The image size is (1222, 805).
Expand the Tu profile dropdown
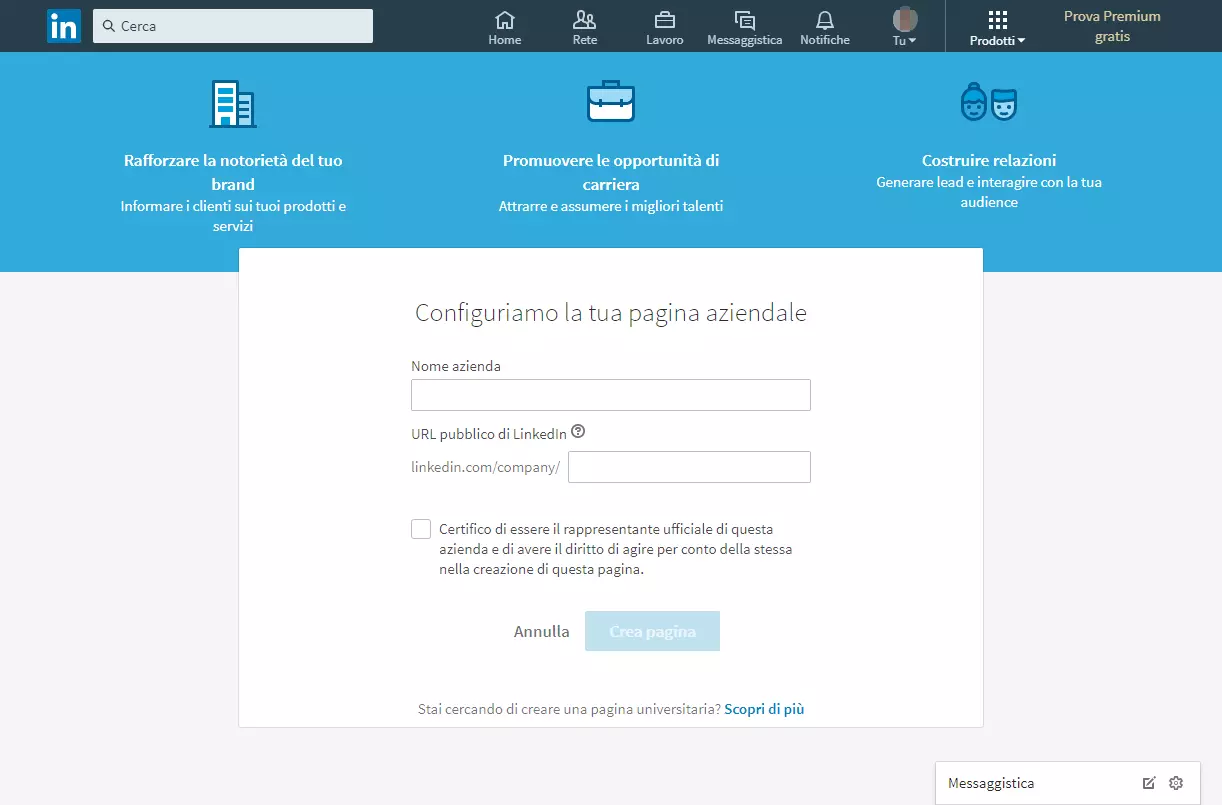[905, 40]
